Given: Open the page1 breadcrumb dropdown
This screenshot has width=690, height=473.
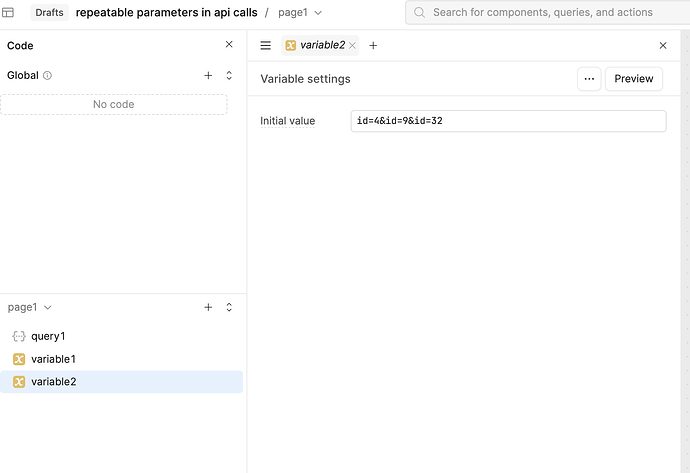Looking at the screenshot, I should 300,13.
